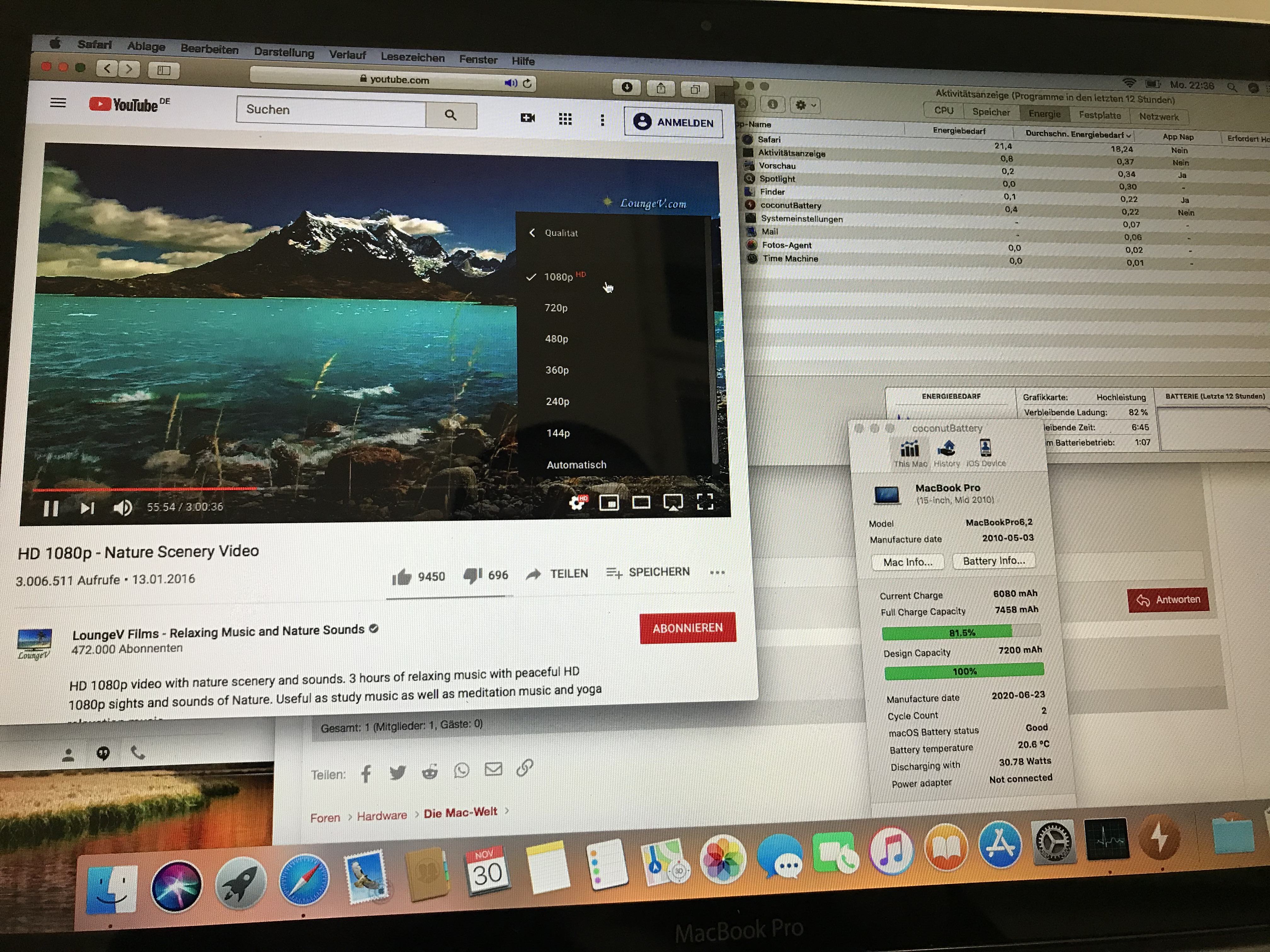Like the video with thumbs up
The height and width of the screenshot is (952, 1270).
[419, 576]
